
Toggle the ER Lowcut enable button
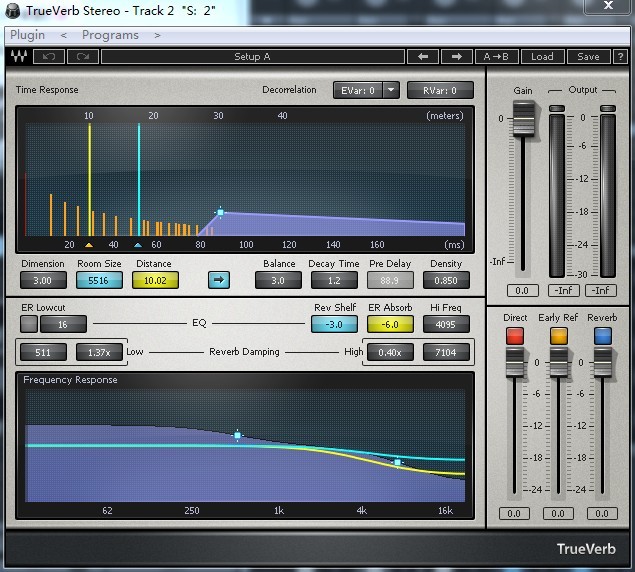tap(29, 324)
